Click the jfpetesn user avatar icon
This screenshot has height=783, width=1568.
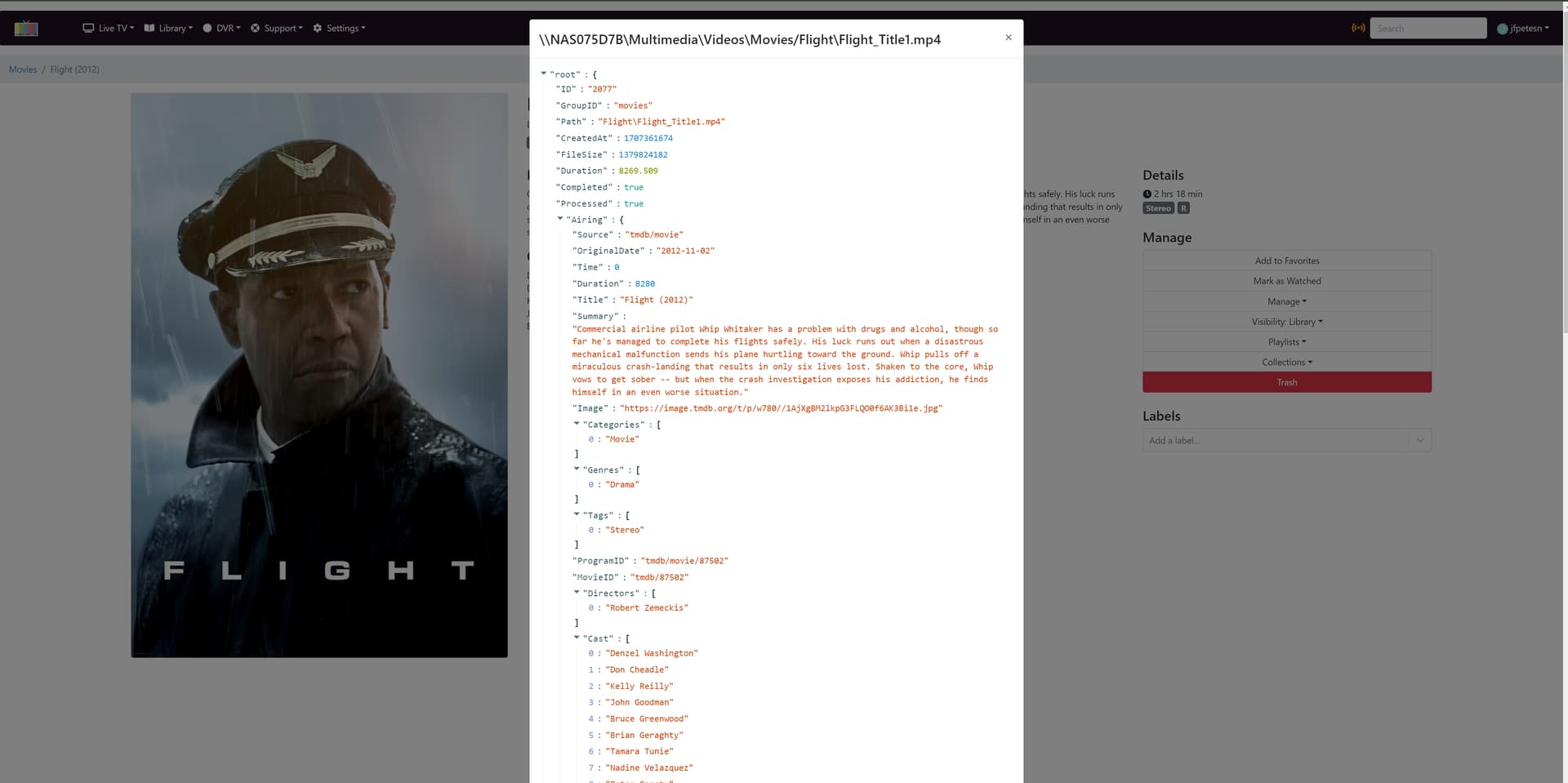point(1502,29)
